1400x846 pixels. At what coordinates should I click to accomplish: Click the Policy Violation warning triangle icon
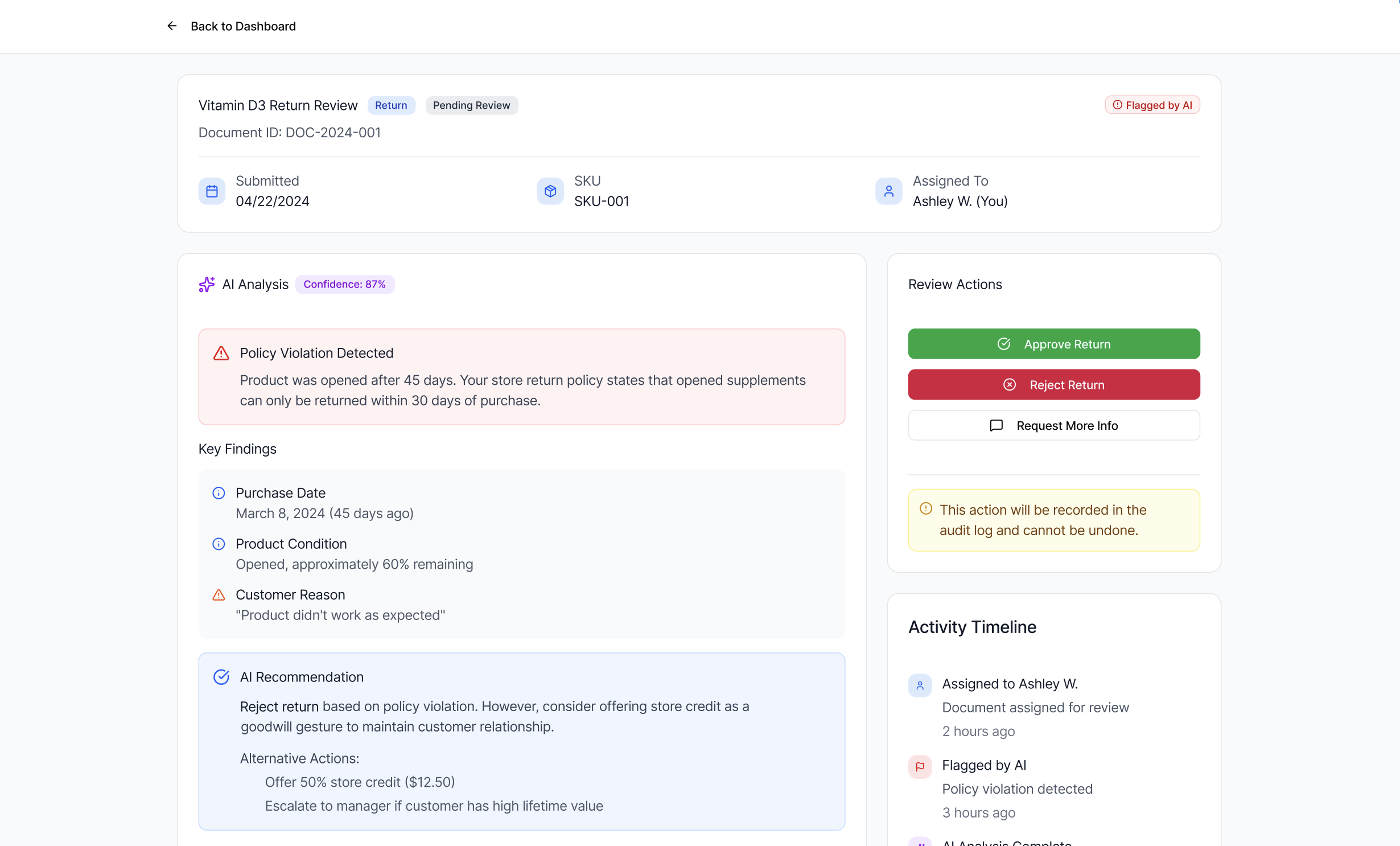[x=221, y=354]
